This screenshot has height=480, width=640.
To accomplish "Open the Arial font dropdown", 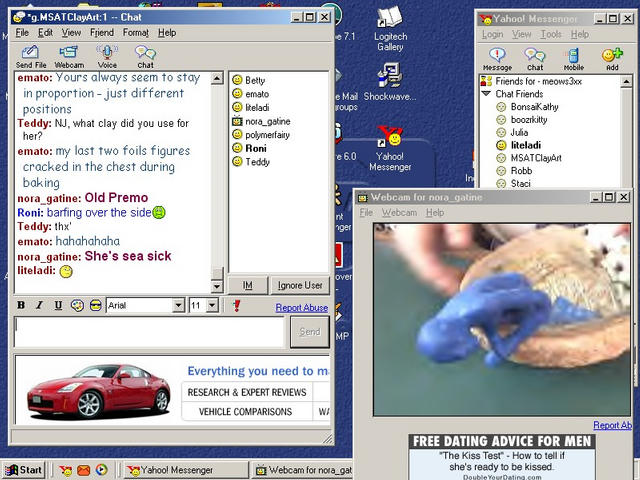I will (178, 305).
